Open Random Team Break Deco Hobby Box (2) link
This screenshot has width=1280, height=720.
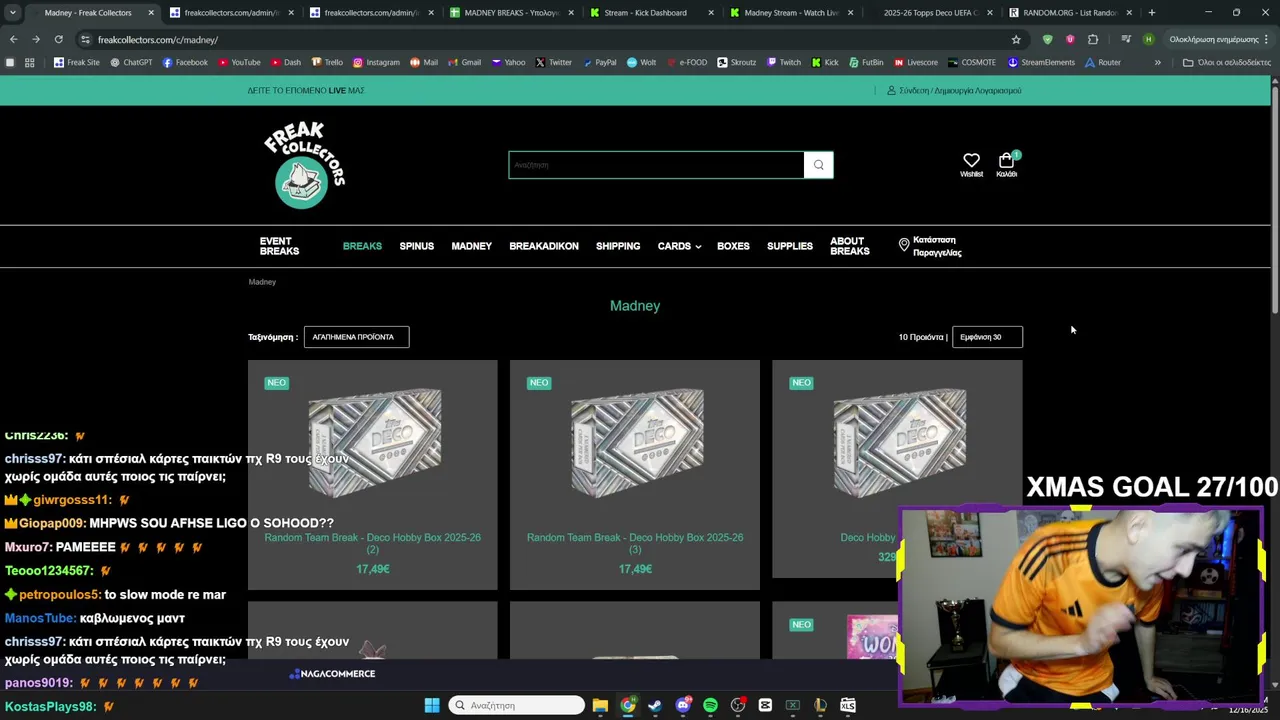click(372, 543)
